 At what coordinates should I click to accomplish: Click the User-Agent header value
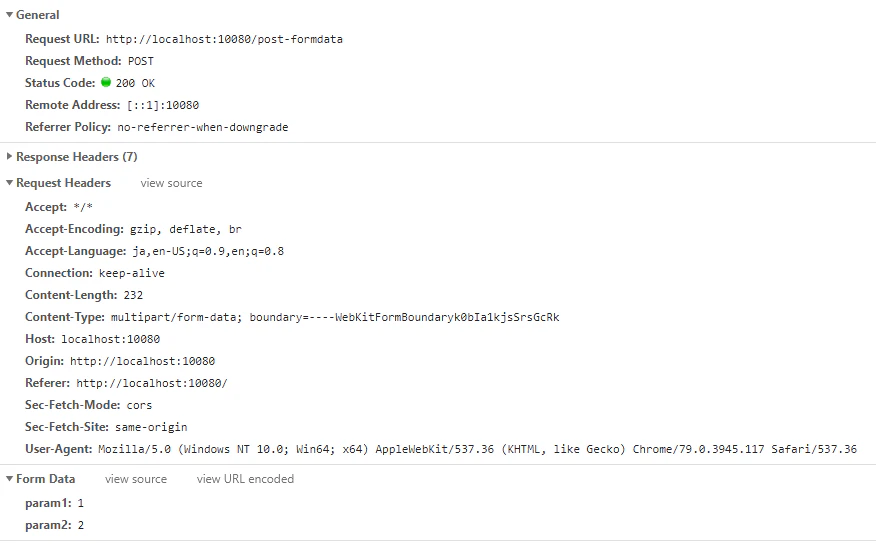(477, 449)
